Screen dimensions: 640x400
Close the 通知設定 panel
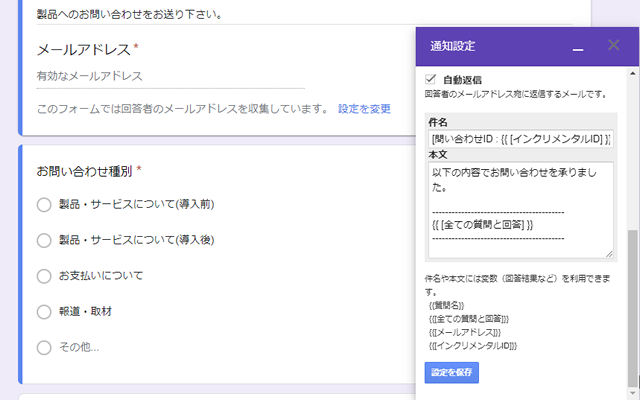click(x=613, y=44)
